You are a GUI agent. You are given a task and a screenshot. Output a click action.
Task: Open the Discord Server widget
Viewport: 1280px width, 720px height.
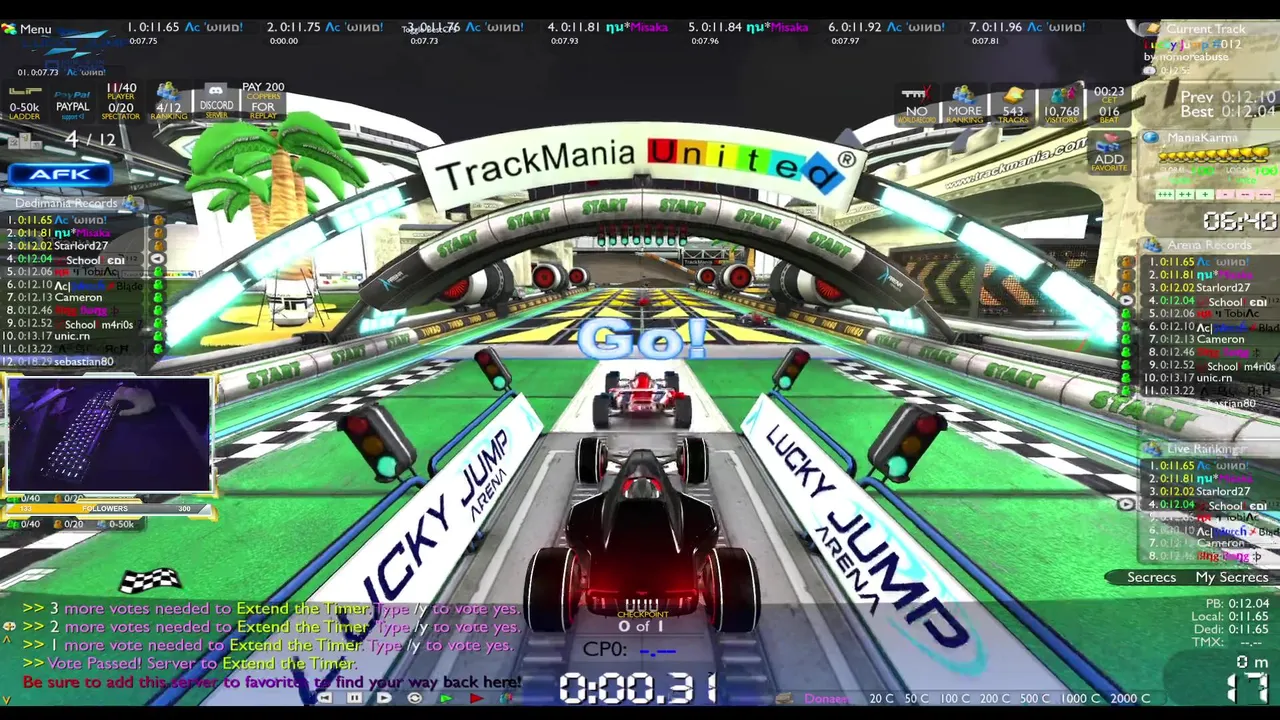click(x=216, y=101)
